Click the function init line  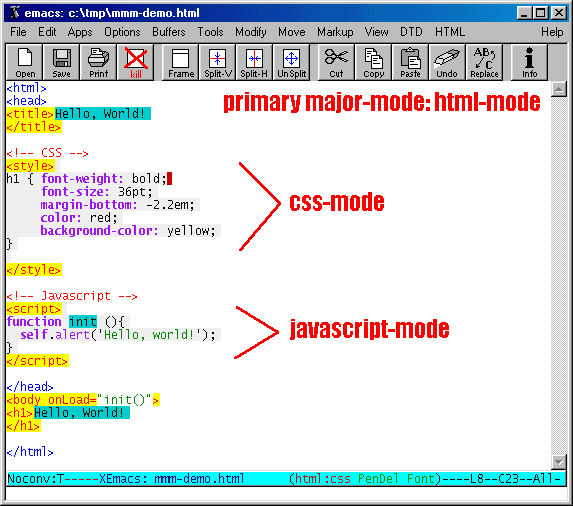[x=66, y=322]
